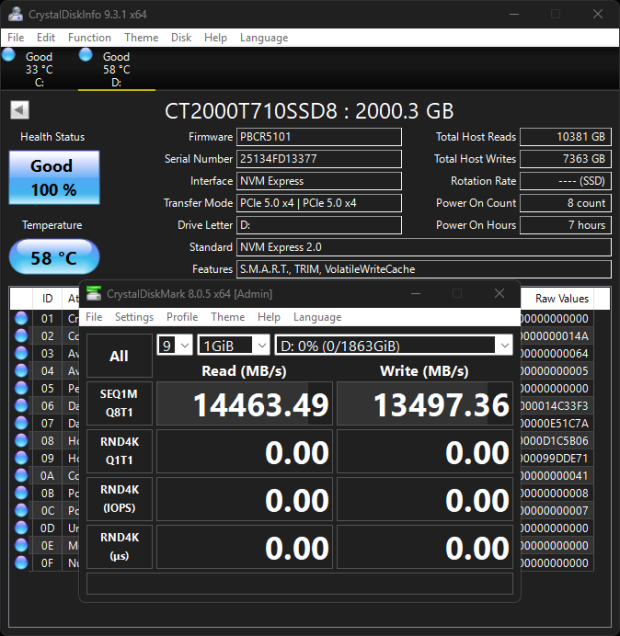Screen dimensions: 620x636
Task: Open the test size dropdown showing 1GiB
Action: coord(234,346)
